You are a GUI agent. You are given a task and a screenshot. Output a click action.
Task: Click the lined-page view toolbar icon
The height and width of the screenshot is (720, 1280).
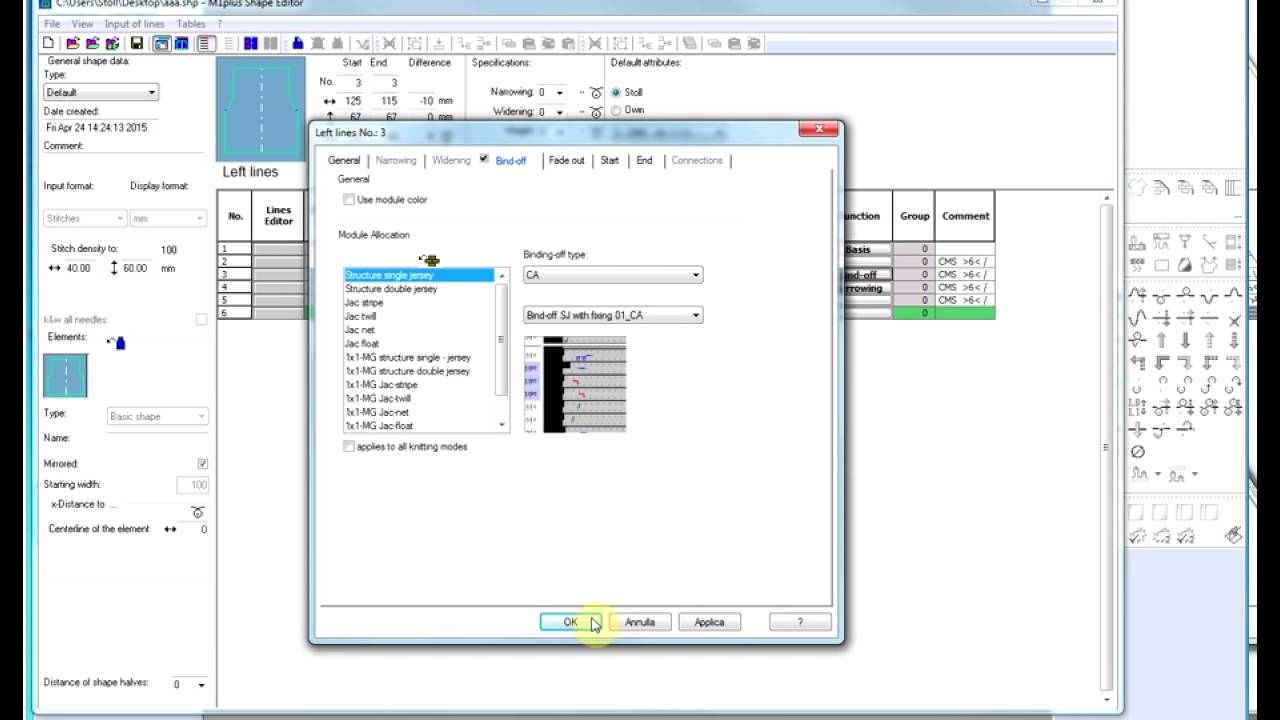click(206, 43)
